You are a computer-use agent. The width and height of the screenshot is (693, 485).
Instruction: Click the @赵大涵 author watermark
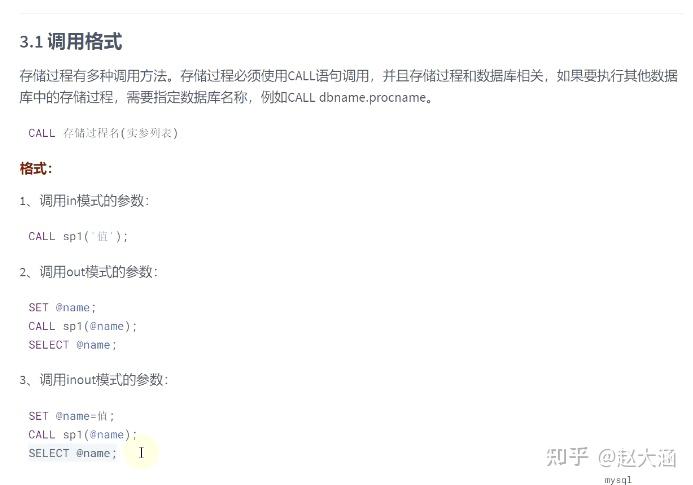(x=637, y=458)
